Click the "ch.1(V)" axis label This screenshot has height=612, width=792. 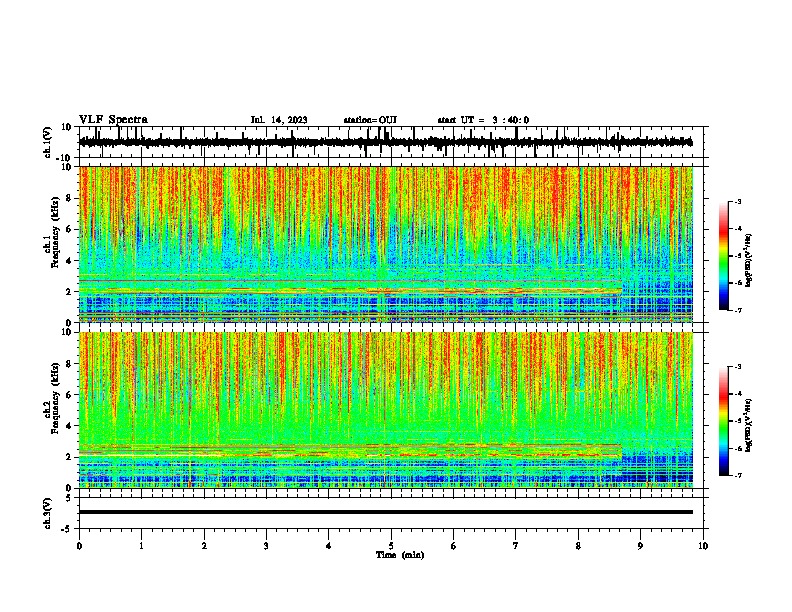click(48, 142)
